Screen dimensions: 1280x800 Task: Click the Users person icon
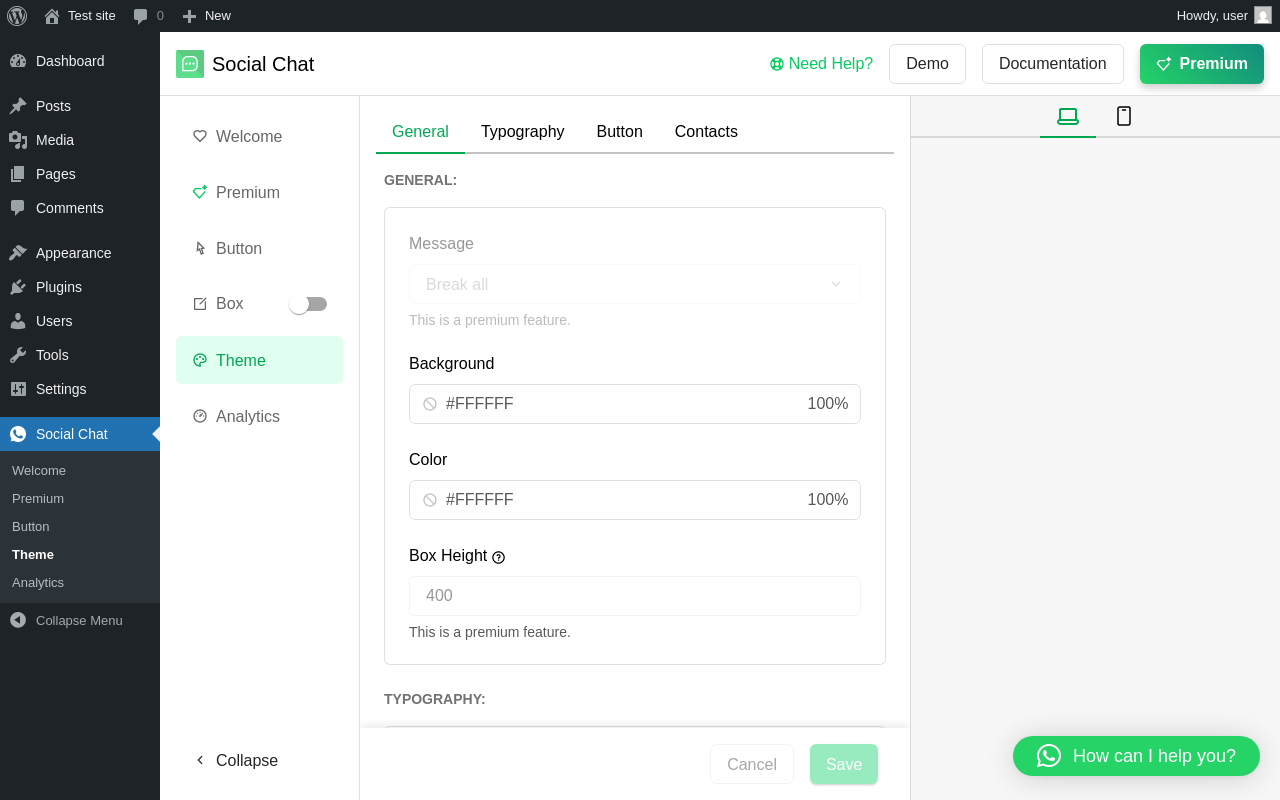(18, 321)
